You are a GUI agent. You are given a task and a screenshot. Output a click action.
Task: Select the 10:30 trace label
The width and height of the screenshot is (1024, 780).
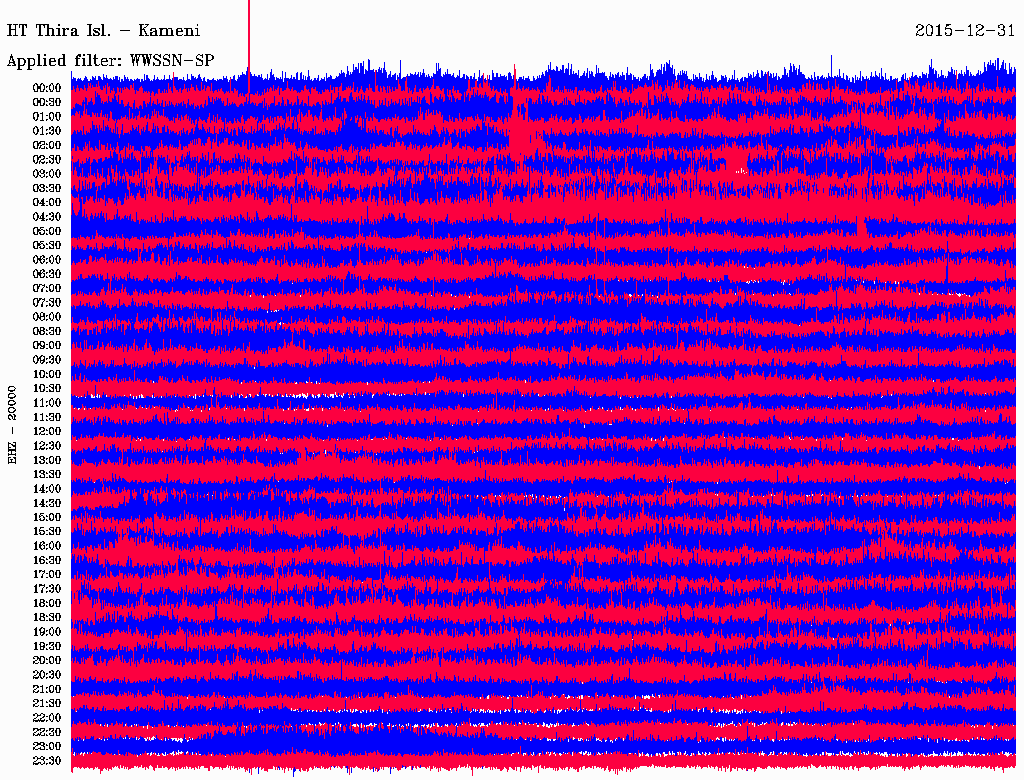[47, 388]
